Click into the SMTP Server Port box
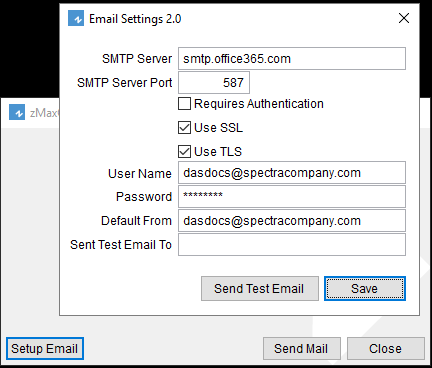The image size is (432, 368). (214, 82)
